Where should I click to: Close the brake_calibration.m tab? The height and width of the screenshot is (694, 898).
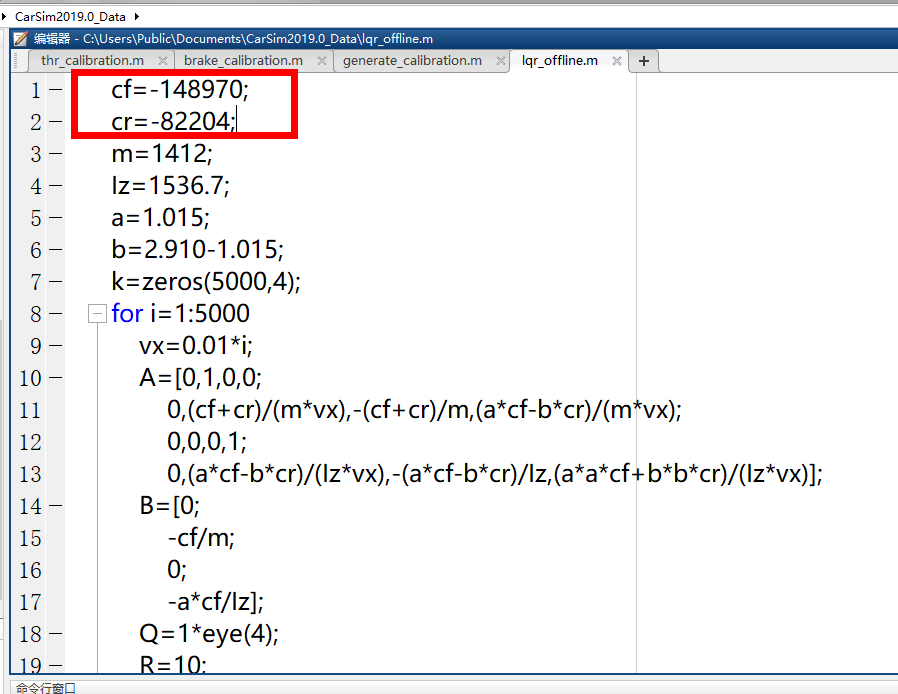[322, 61]
